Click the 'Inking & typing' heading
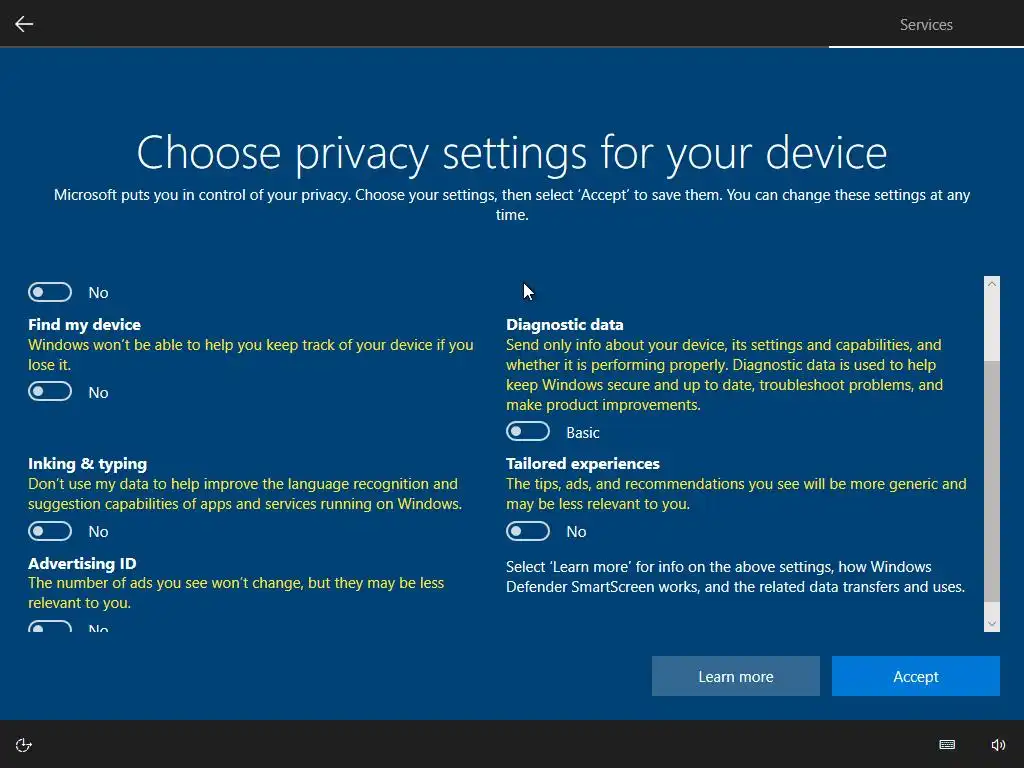This screenshot has height=768, width=1024. [88, 464]
